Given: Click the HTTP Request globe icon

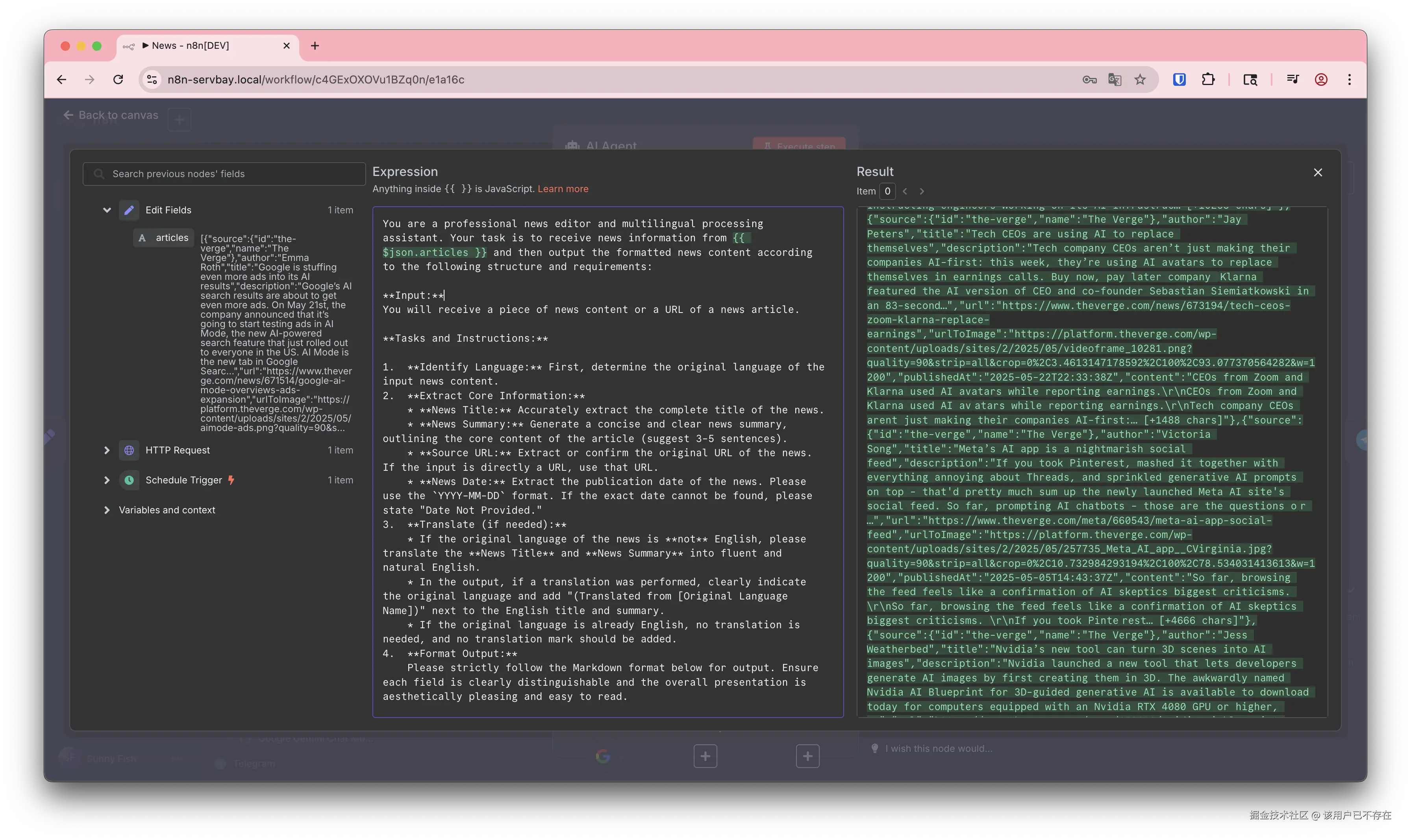Looking at the screenshot, I should [129, 450].
